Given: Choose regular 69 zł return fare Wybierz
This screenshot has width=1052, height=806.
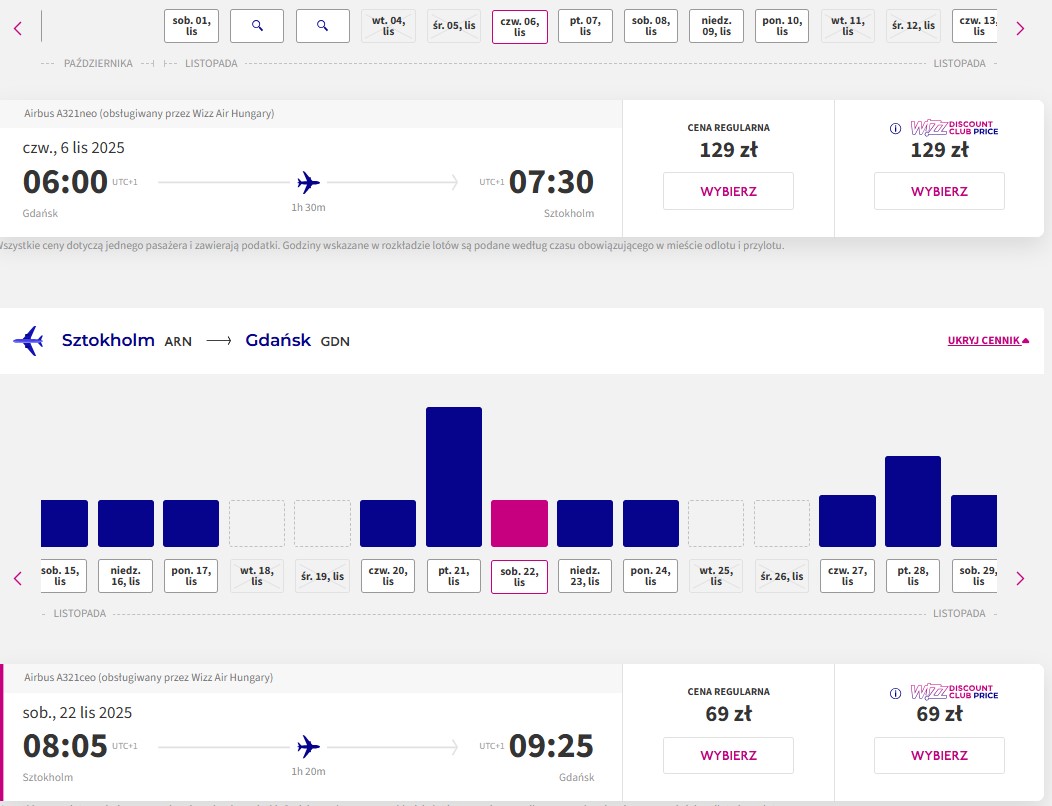Looking at the screenshot, I should [x=729, y=755].
